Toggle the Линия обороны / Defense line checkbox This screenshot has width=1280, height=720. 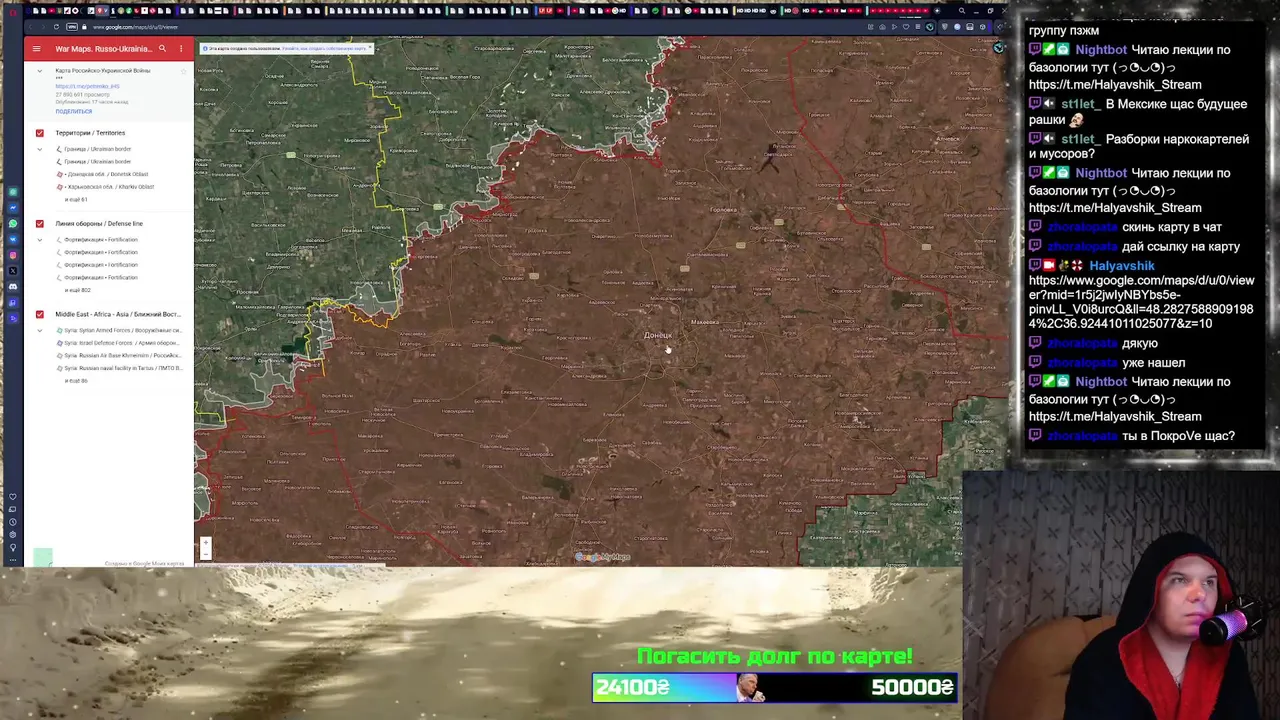[x=40, y=224]
